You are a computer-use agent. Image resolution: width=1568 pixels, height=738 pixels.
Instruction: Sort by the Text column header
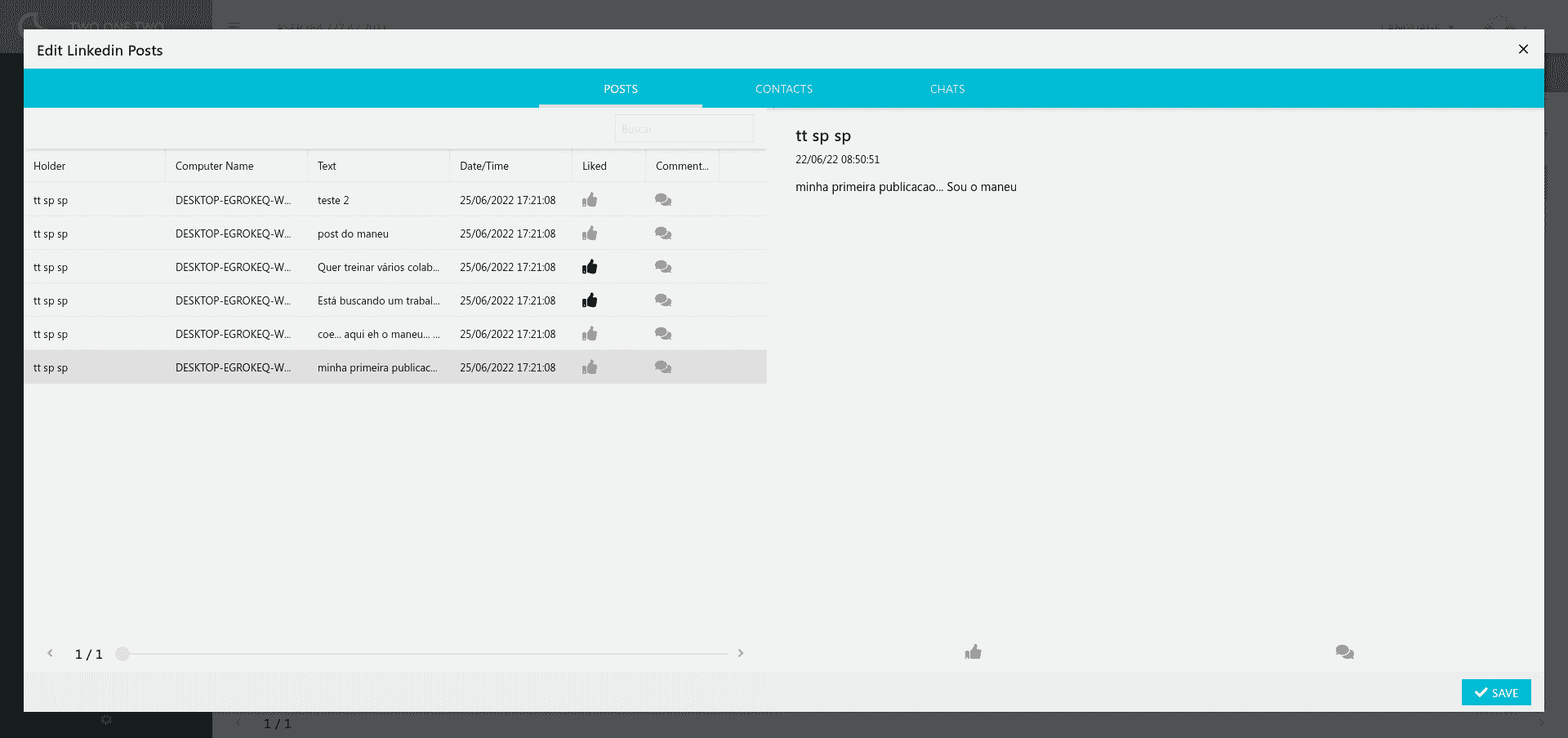pos(378,166)
